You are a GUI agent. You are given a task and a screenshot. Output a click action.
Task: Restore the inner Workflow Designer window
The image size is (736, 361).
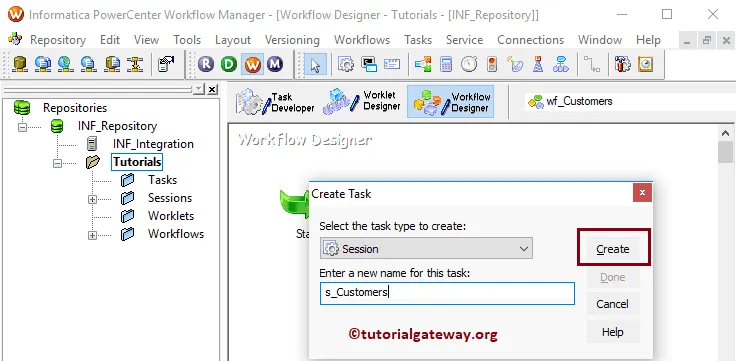(707, 41)
